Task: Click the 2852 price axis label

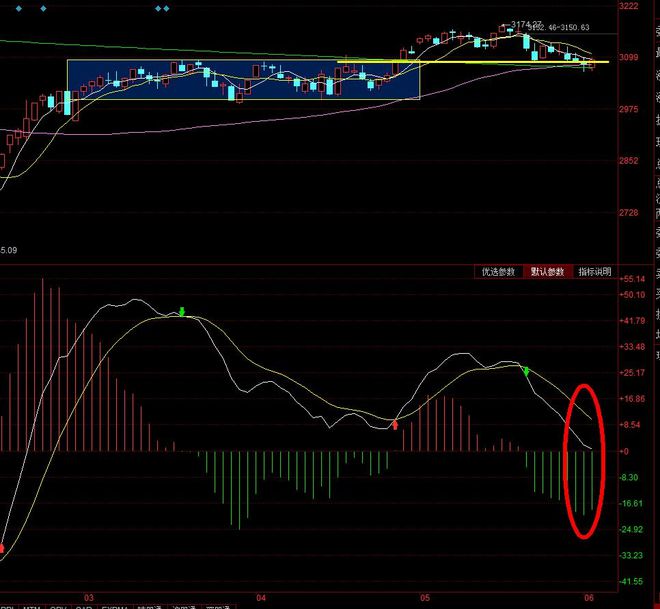Action: coord(628,161)
